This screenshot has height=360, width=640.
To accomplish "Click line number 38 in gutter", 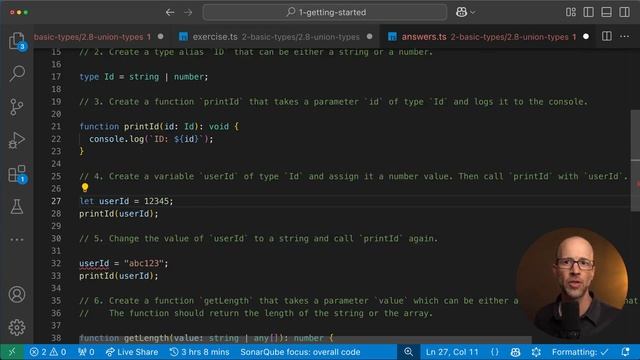I will 56,338.
